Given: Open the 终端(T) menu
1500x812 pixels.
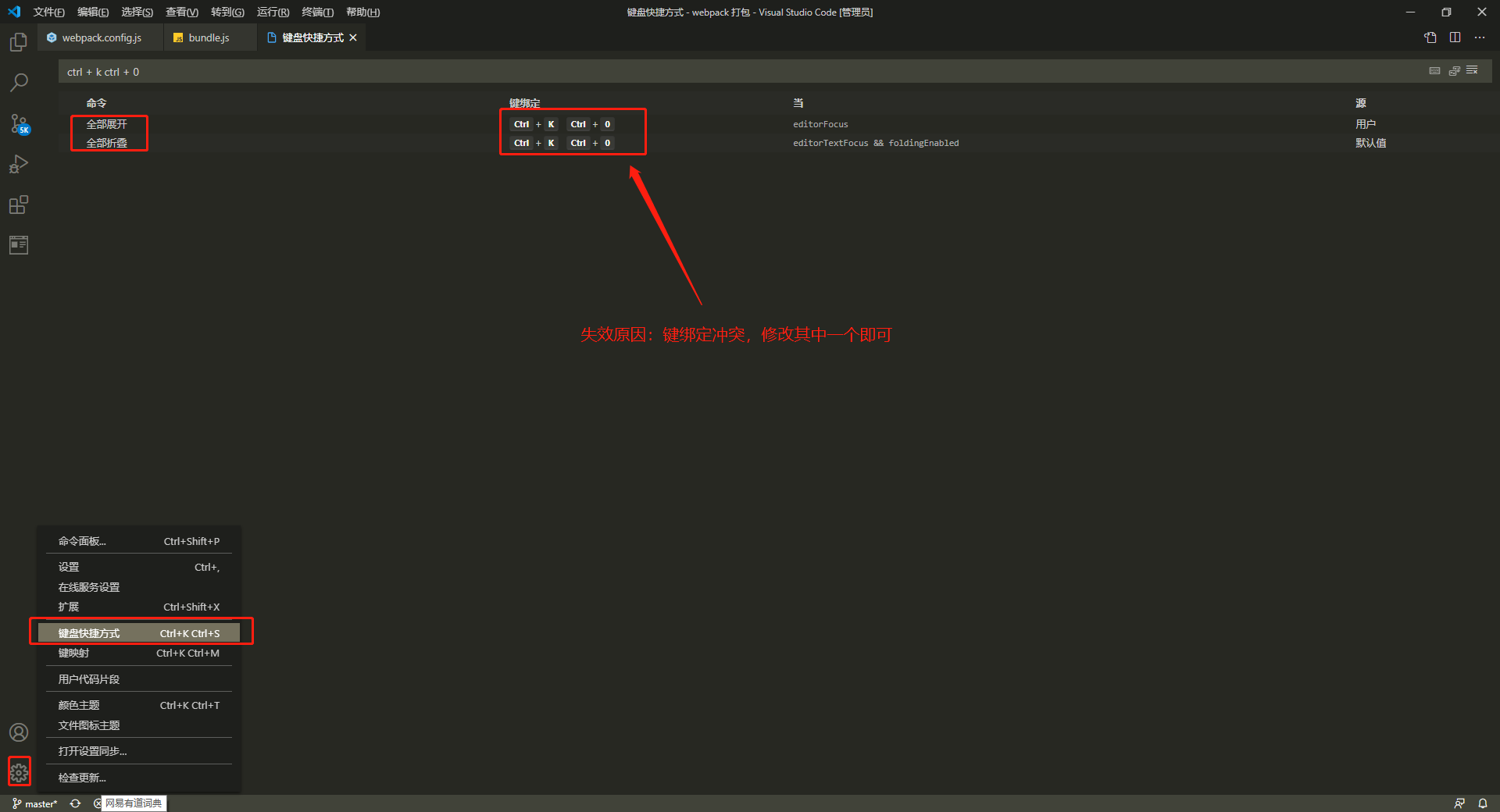Looking at the screenshot, I should point(317,12).
